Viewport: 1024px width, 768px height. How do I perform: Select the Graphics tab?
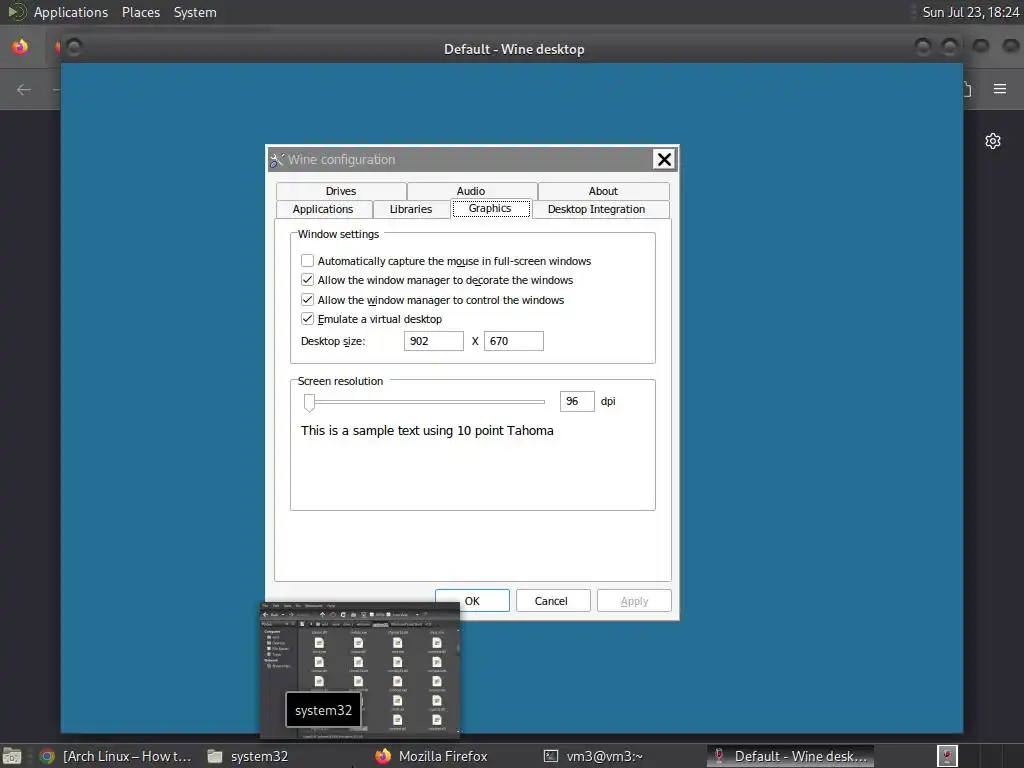click(x=490, y=208)
